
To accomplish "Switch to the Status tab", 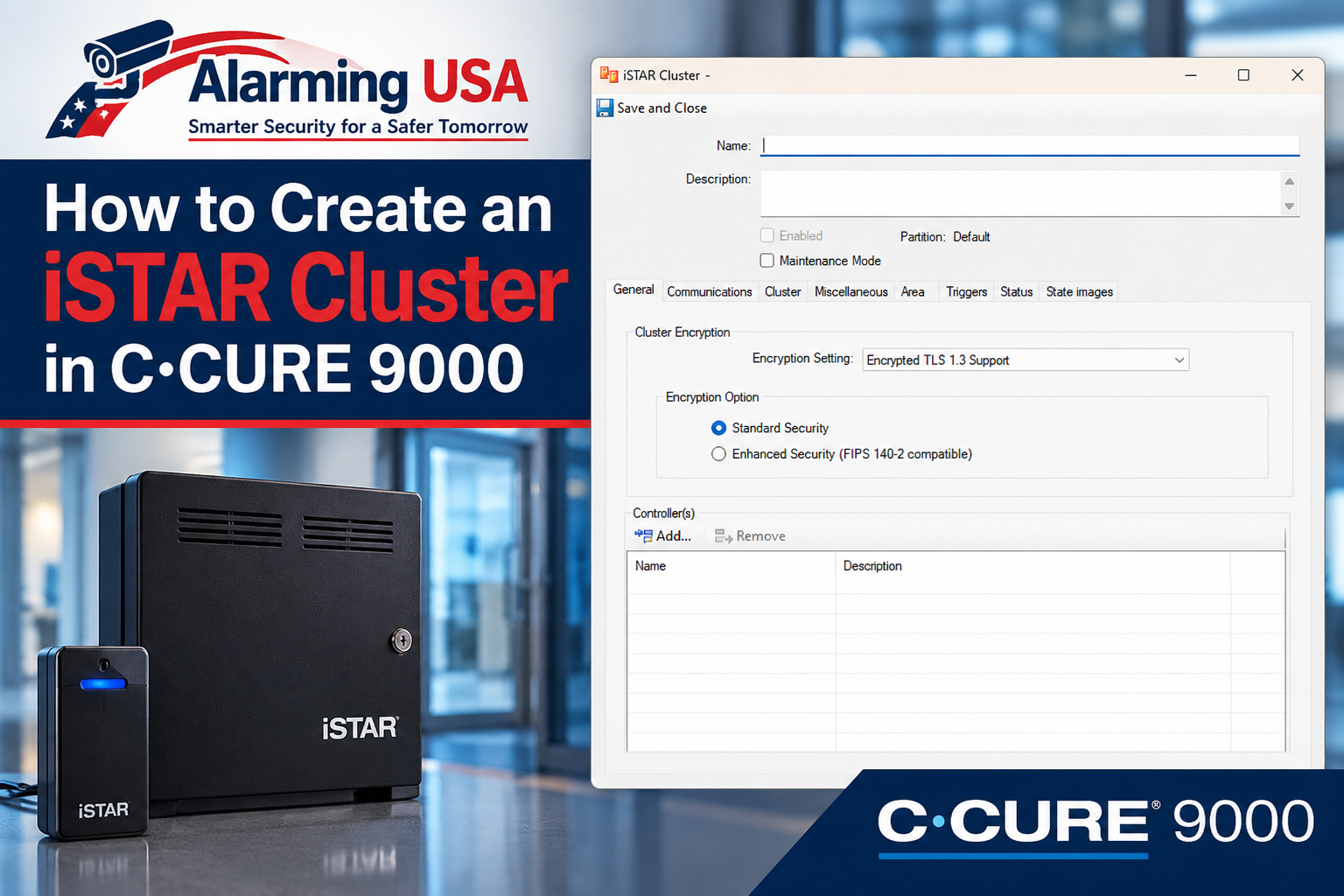I will [1017, 291].
